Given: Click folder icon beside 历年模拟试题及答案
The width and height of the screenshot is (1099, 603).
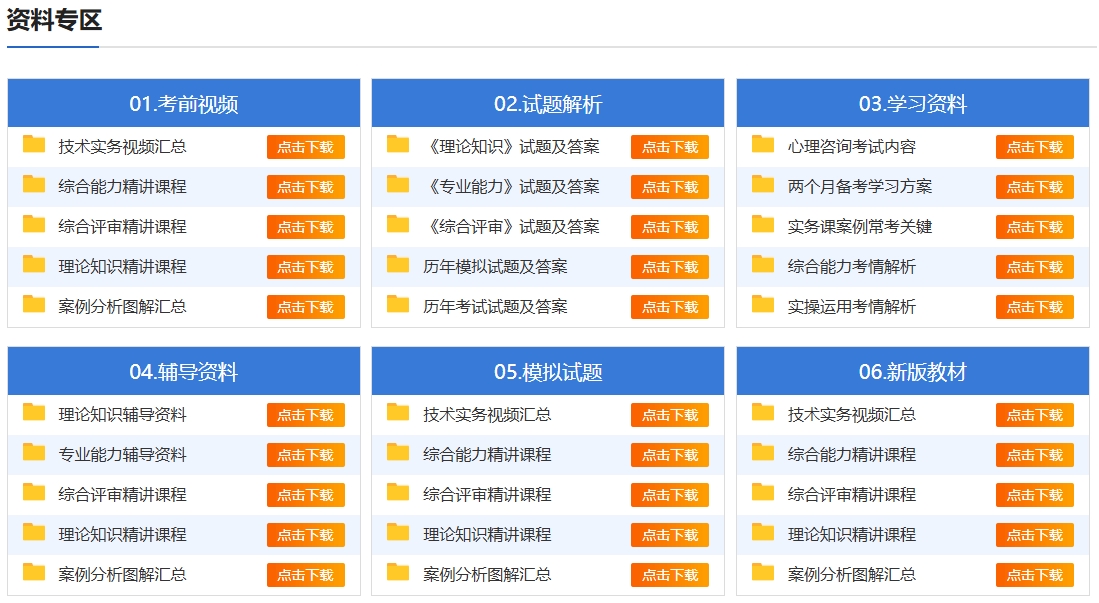Looking at the screenshot, I should click(x=398, y=265).
